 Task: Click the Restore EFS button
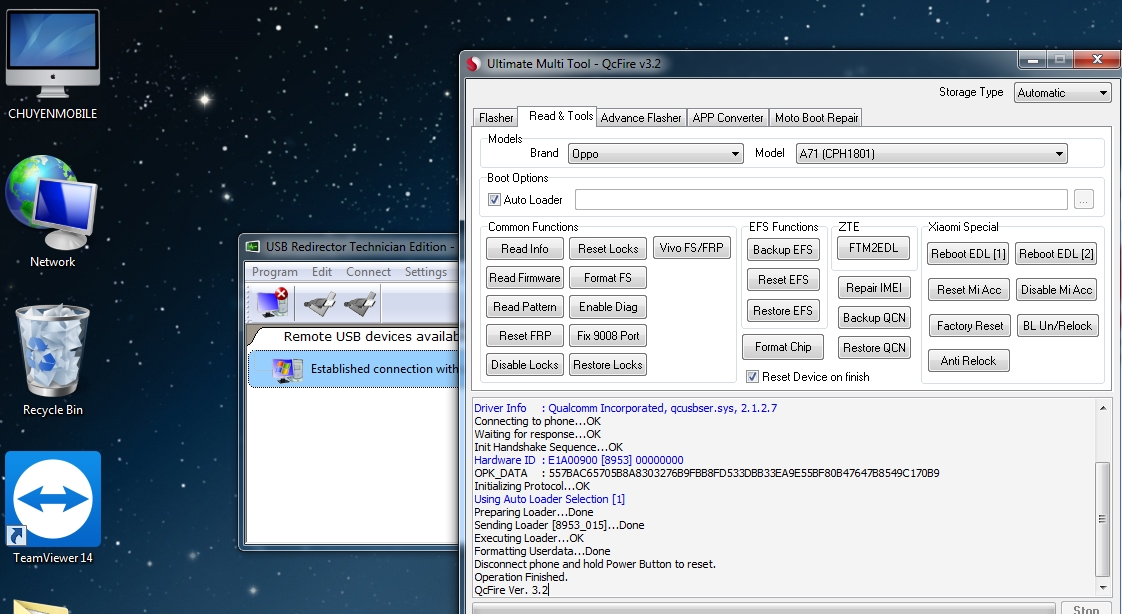tap(783, 311)
